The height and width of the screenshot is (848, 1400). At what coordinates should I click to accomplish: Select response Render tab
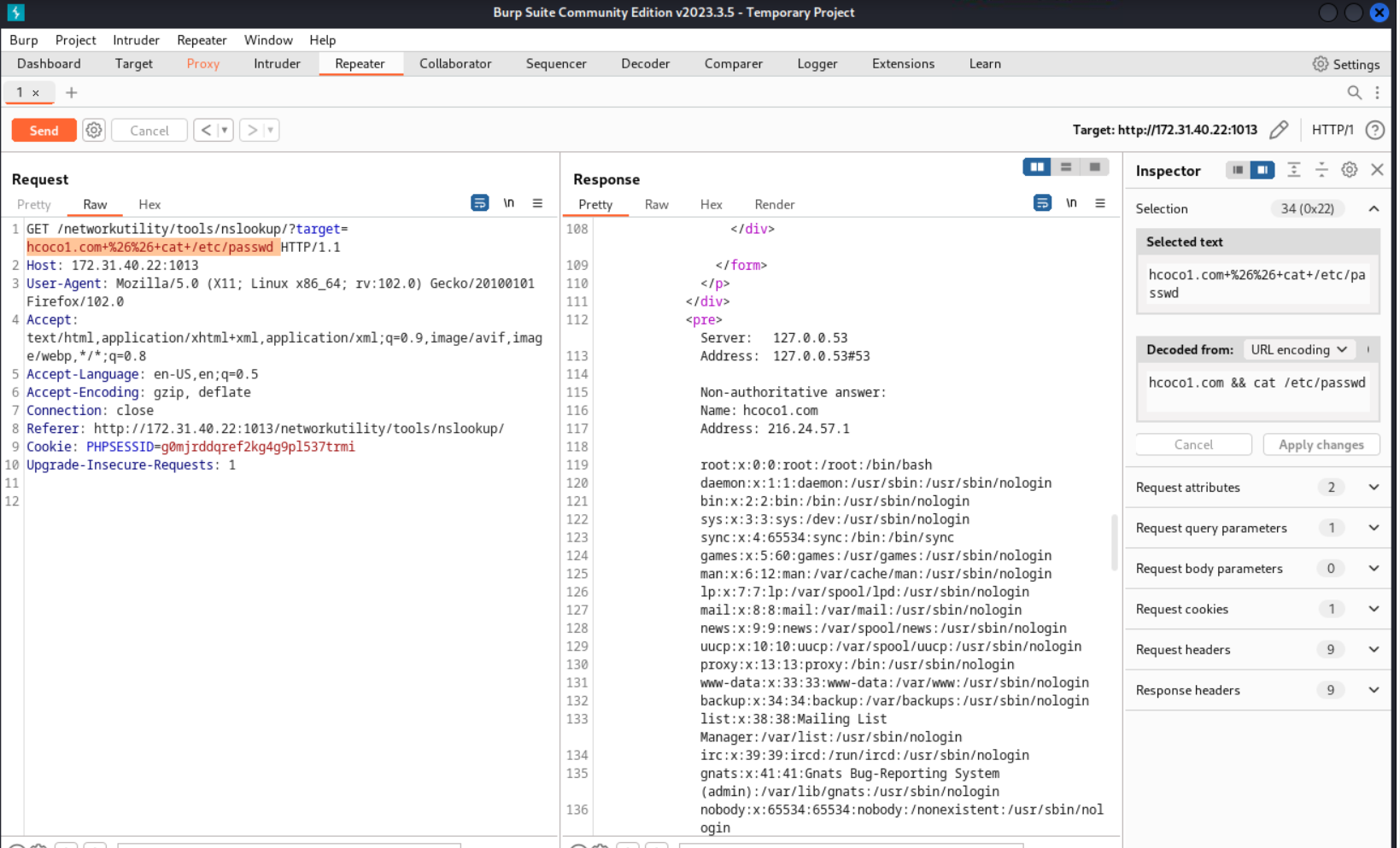(x=775, y=204)
